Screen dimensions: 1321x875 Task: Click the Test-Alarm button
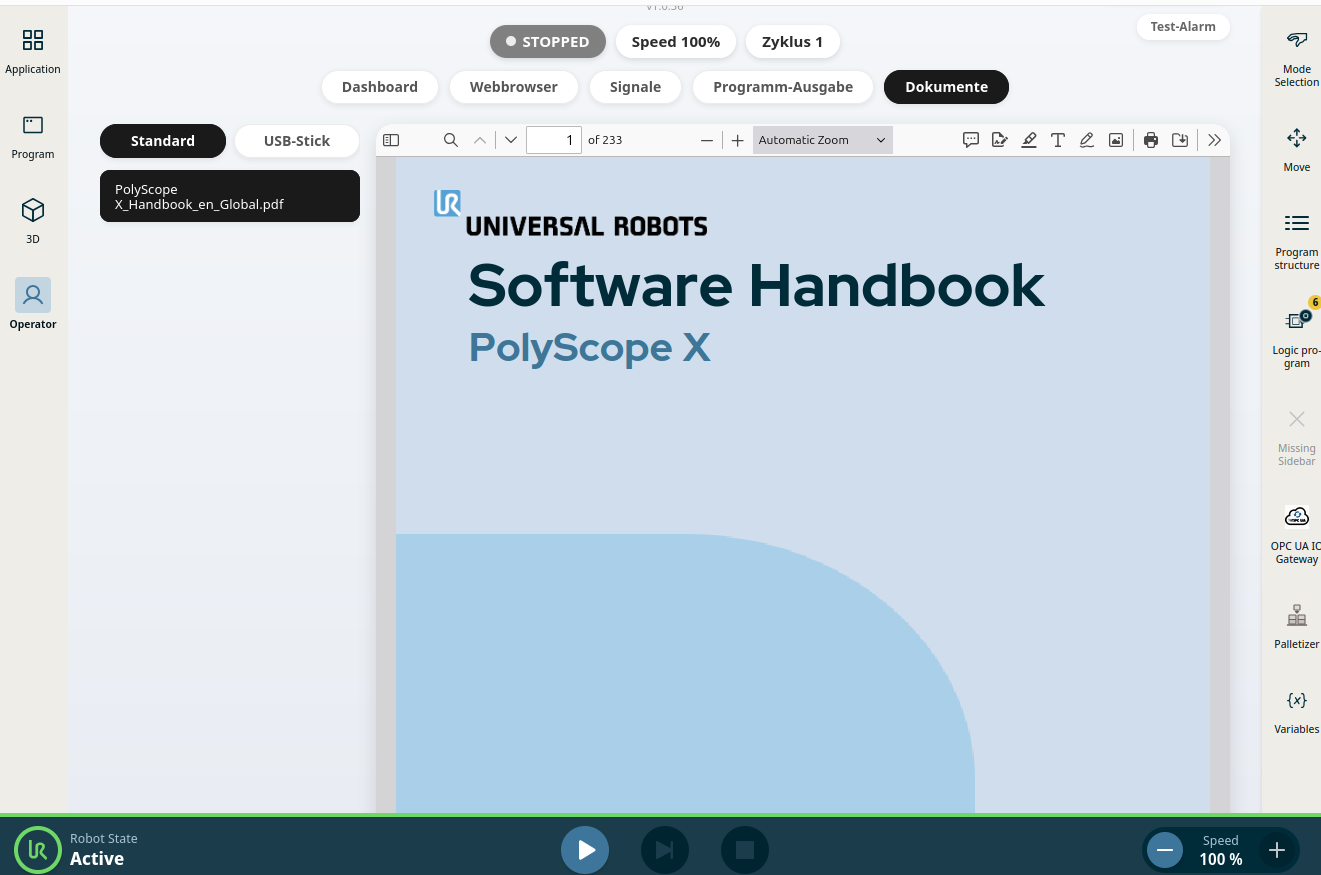(x=1183, y=27)
